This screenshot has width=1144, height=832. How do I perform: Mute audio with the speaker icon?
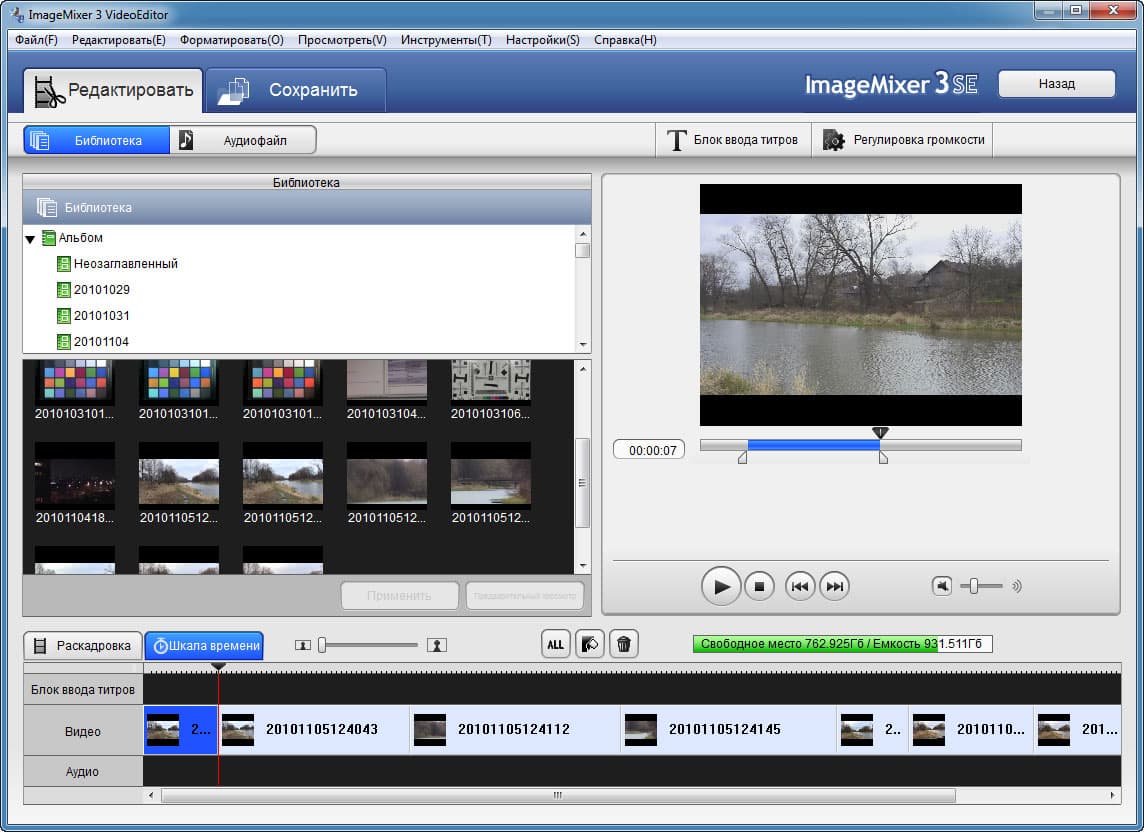942,586
